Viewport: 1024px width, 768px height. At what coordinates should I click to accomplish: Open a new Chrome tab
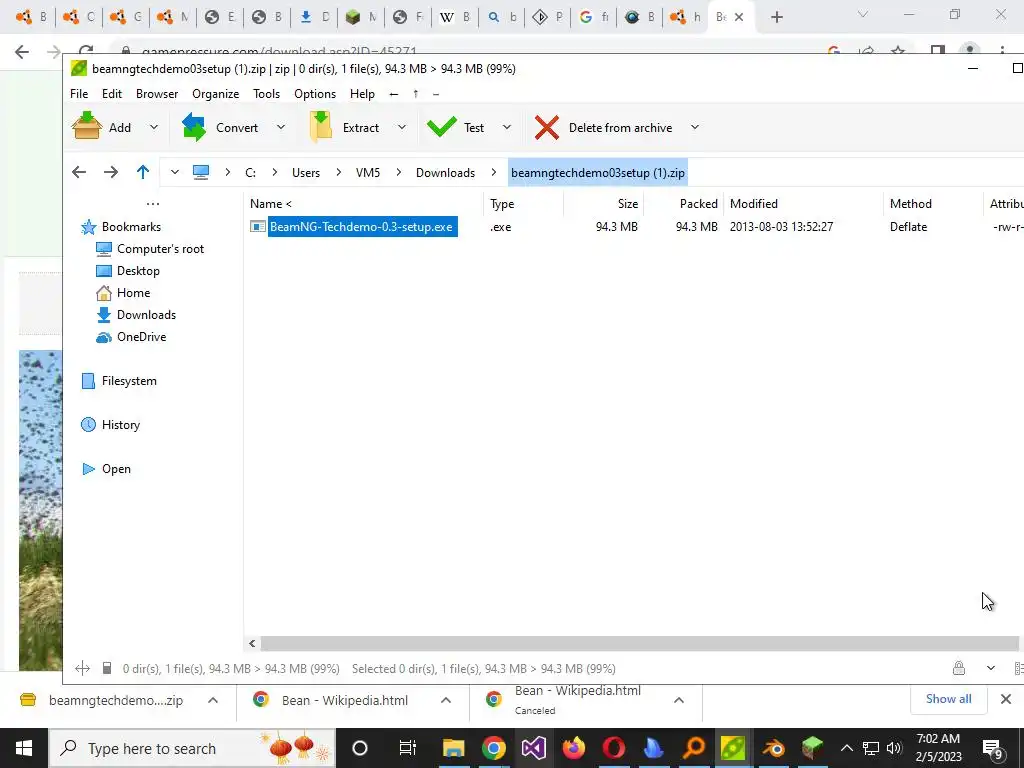pos(776,17)
